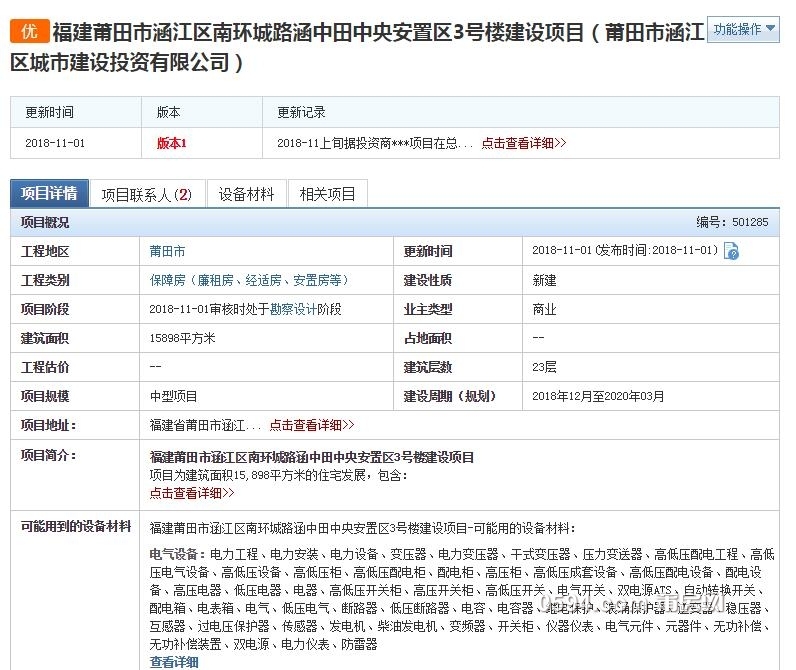Click the 2018-11-01 (发布时间:2018-11-01) value
The height and width of the screenshot is (670, 796).
click(625, 250)
